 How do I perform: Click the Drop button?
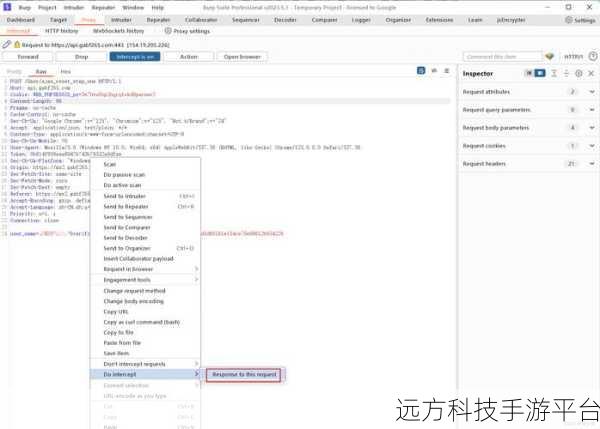point(81,57)
